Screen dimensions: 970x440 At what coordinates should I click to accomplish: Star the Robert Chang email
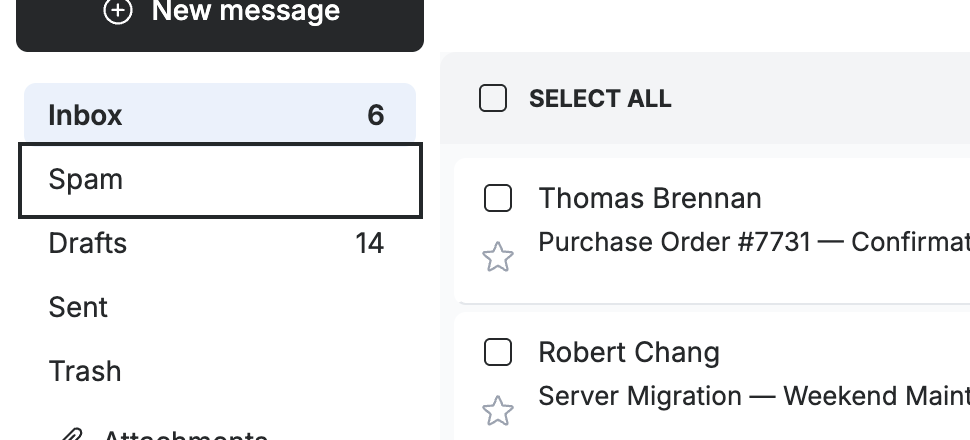(498, 411)
